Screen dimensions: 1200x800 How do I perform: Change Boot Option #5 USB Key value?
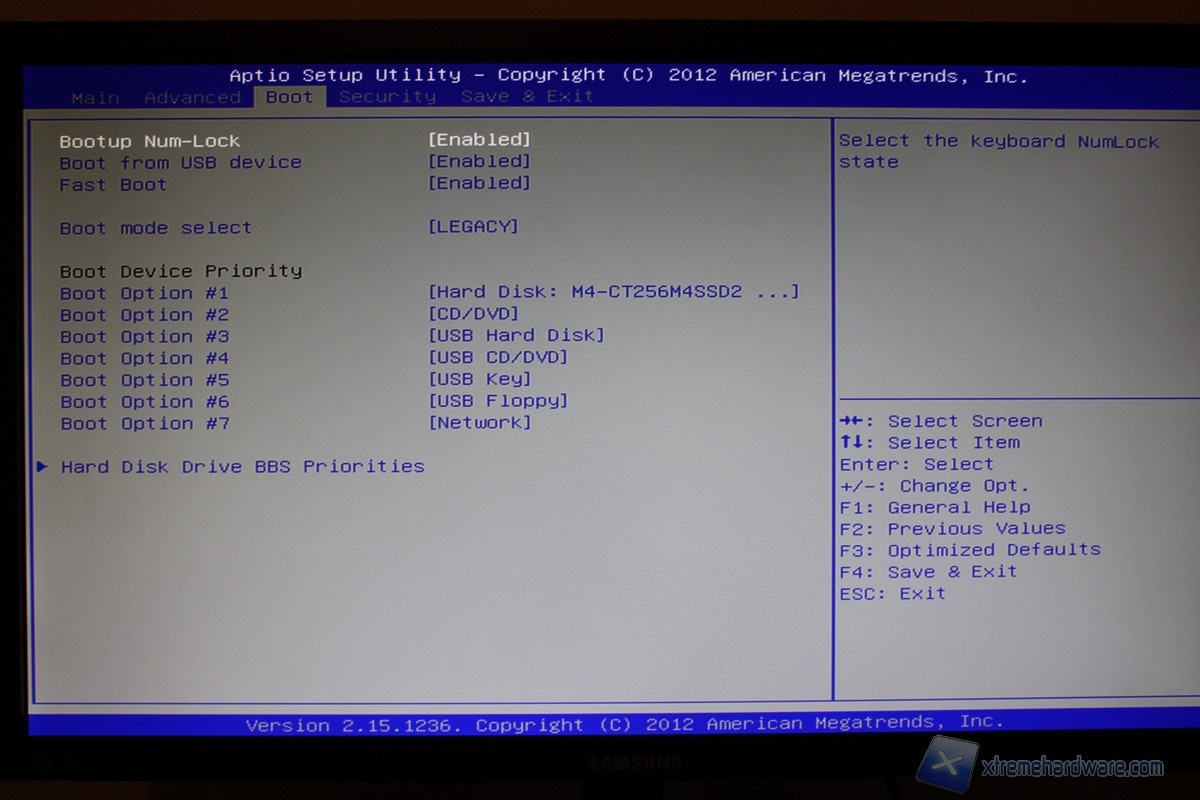pos(479,380)
